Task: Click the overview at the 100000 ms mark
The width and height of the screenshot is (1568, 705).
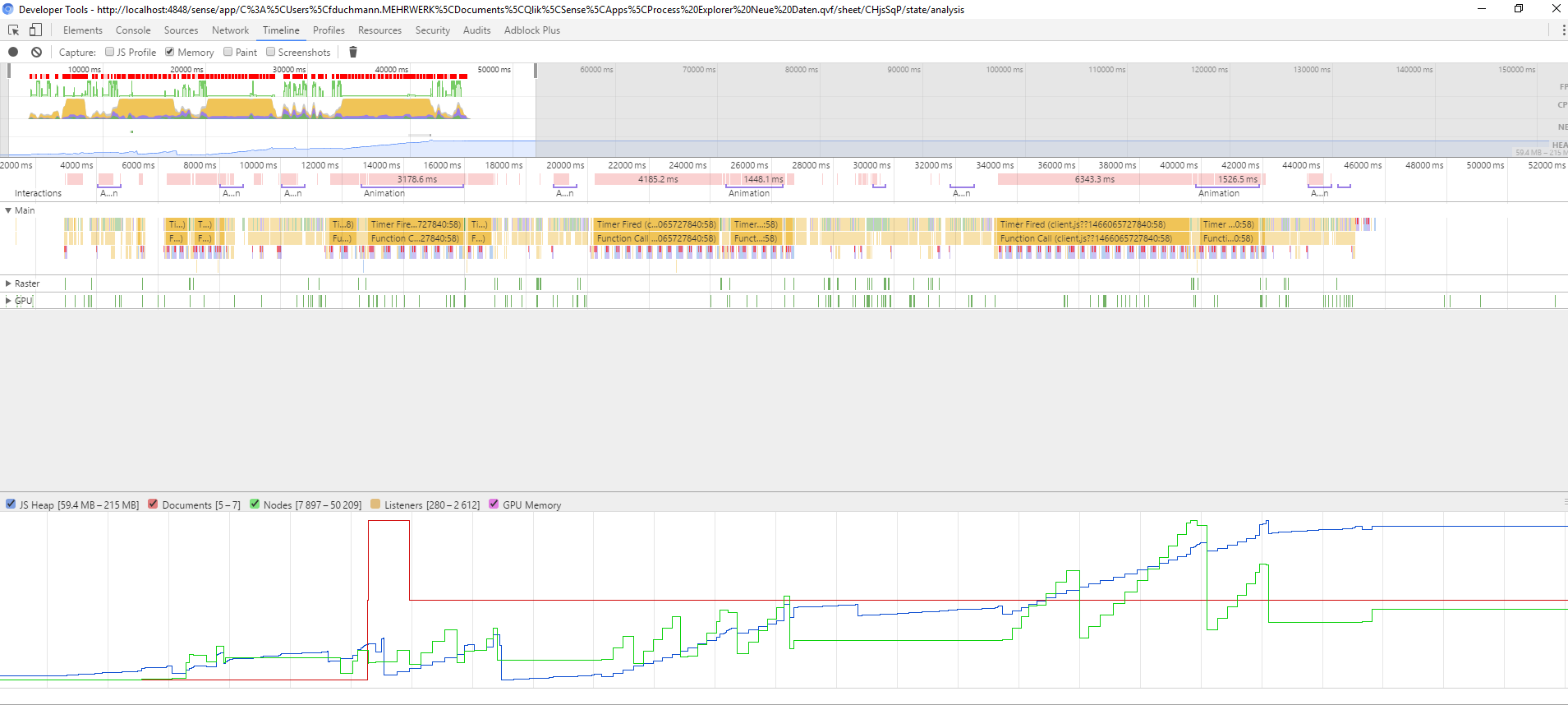Action: pos(1005,70)
